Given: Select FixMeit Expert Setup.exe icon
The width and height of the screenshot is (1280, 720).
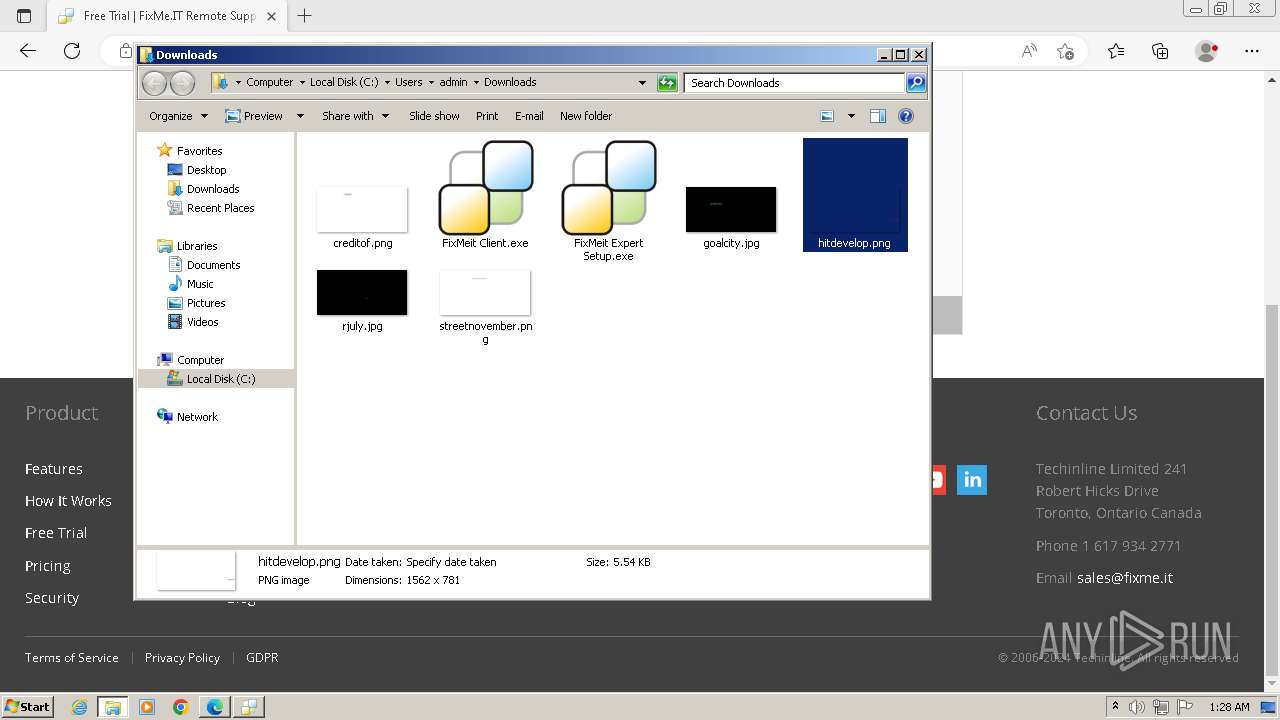Looking at the screenshot, I should click(x=608, y=188).
